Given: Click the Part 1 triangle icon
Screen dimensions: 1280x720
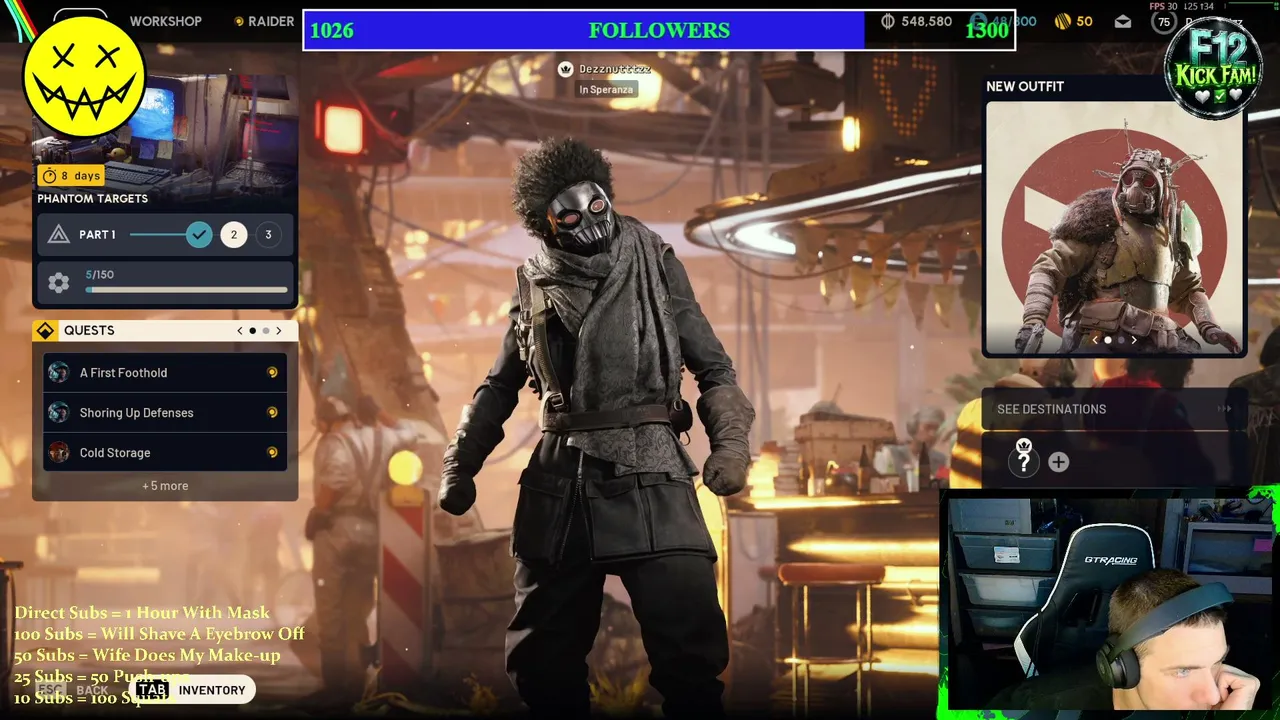Looking at the screenshot, I should click(x=58, y=235).
